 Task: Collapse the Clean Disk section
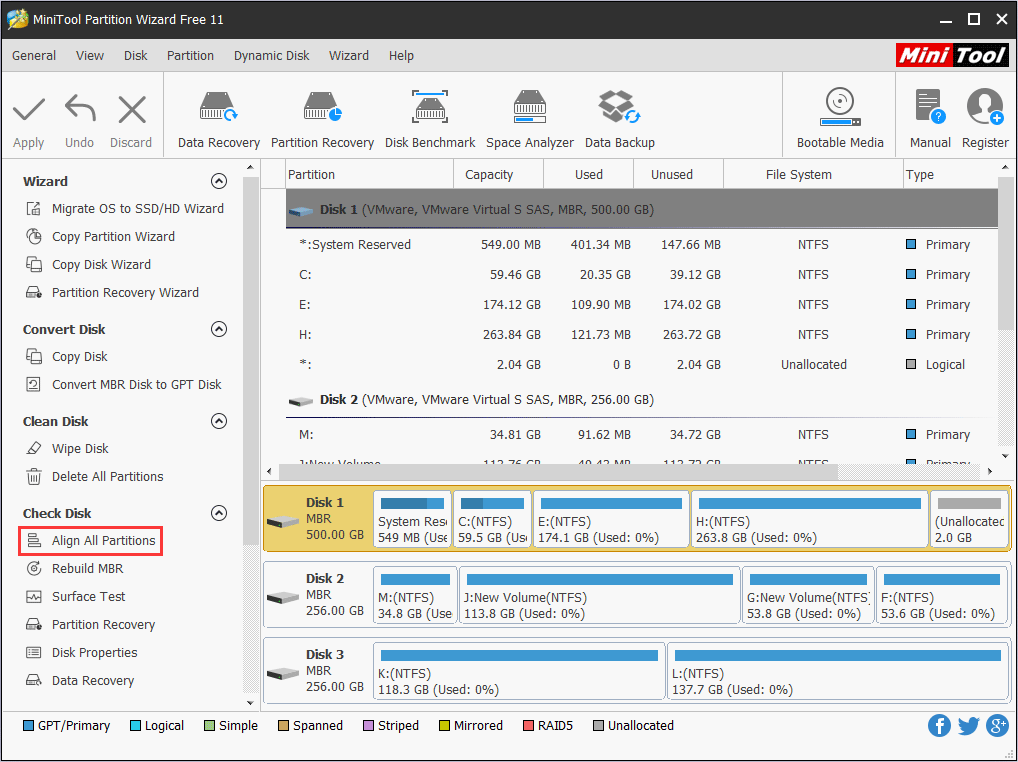point(219,421)
